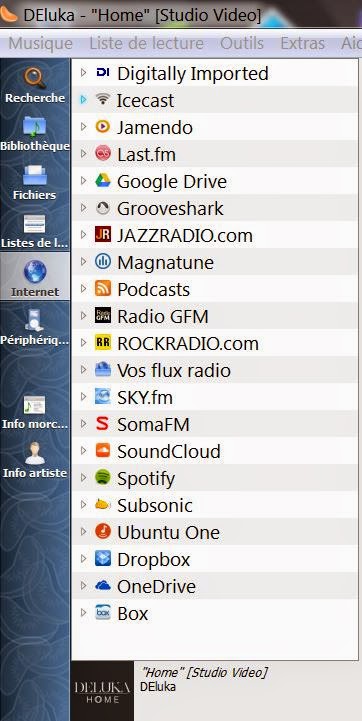Select the OneDrive row text
The height and width of the screenshot is (721, 362).
coord(156,587)
